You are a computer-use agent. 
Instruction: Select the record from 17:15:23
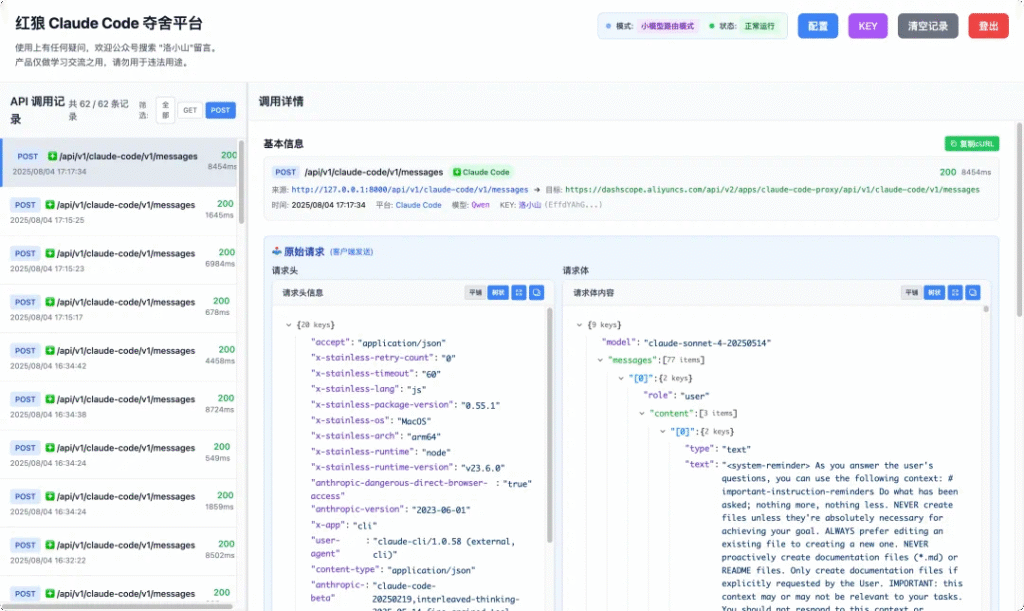pos(119,260)
